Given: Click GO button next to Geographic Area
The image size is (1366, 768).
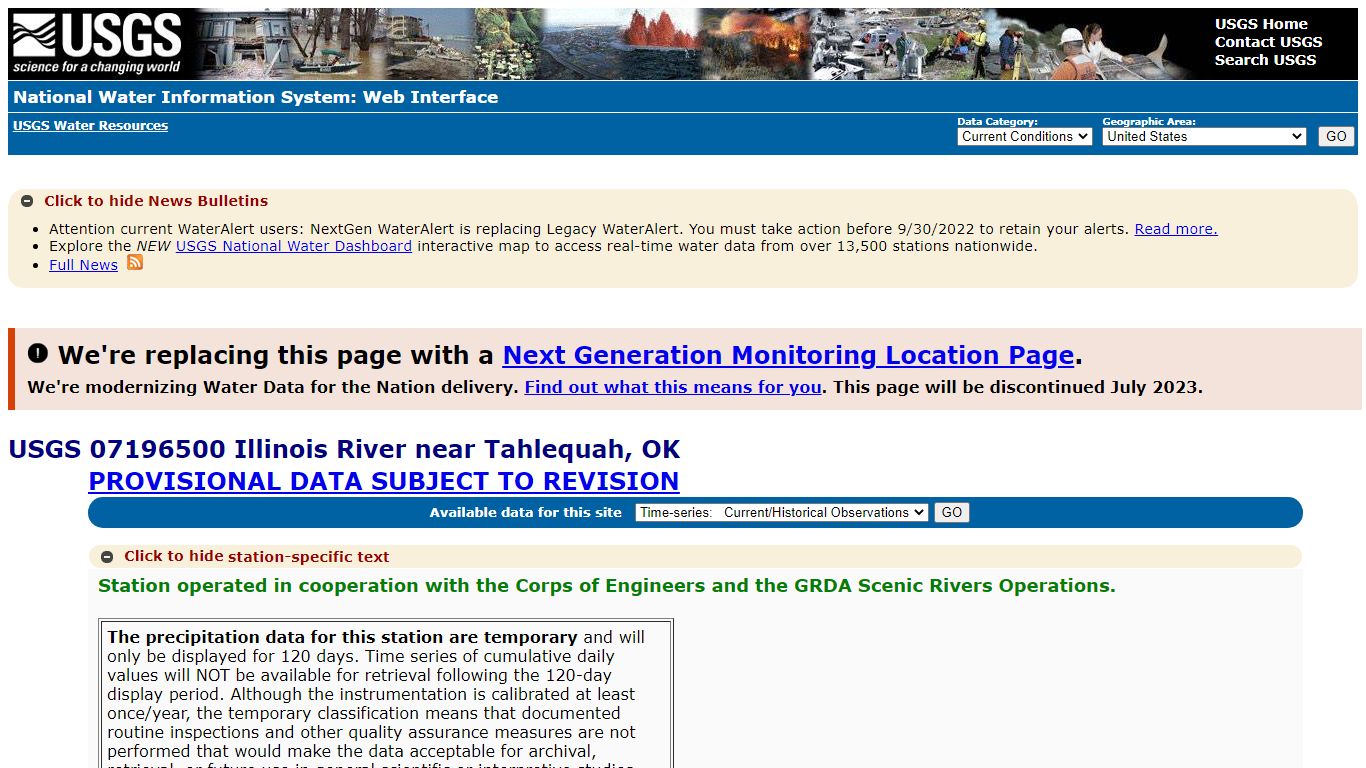Looking at the screenshot, I should [x=1336, y=137].
